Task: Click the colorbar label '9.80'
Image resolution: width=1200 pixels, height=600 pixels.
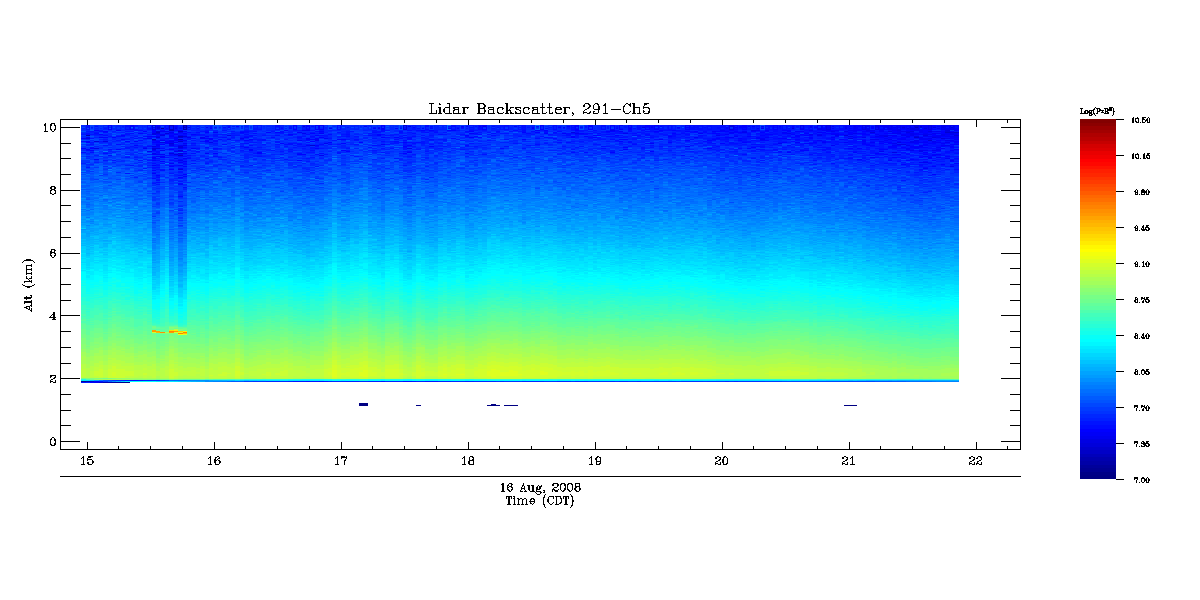Action: coord(1141,192)
